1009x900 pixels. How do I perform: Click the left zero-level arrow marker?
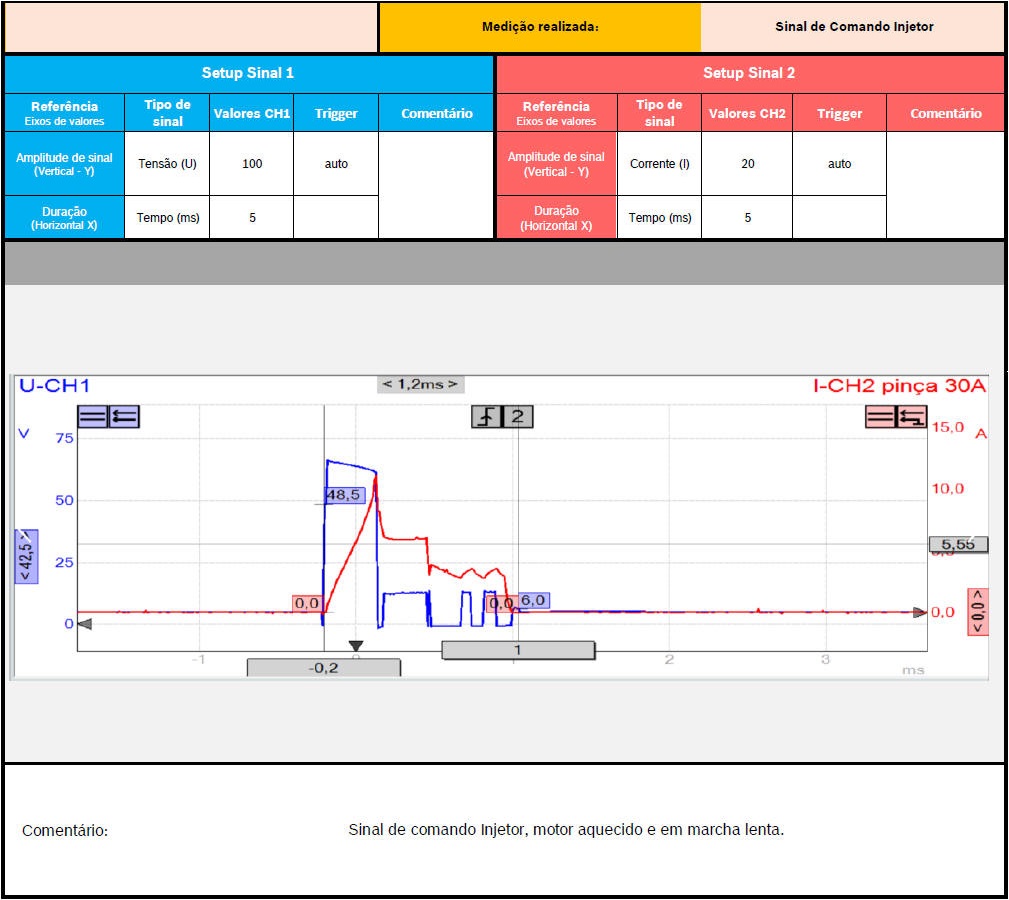[x=85, y=624]
